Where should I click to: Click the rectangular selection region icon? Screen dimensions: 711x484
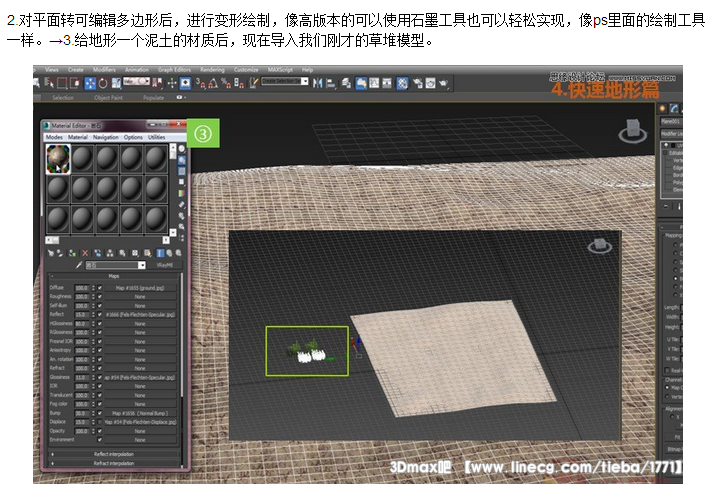click(x=62, y=83)
